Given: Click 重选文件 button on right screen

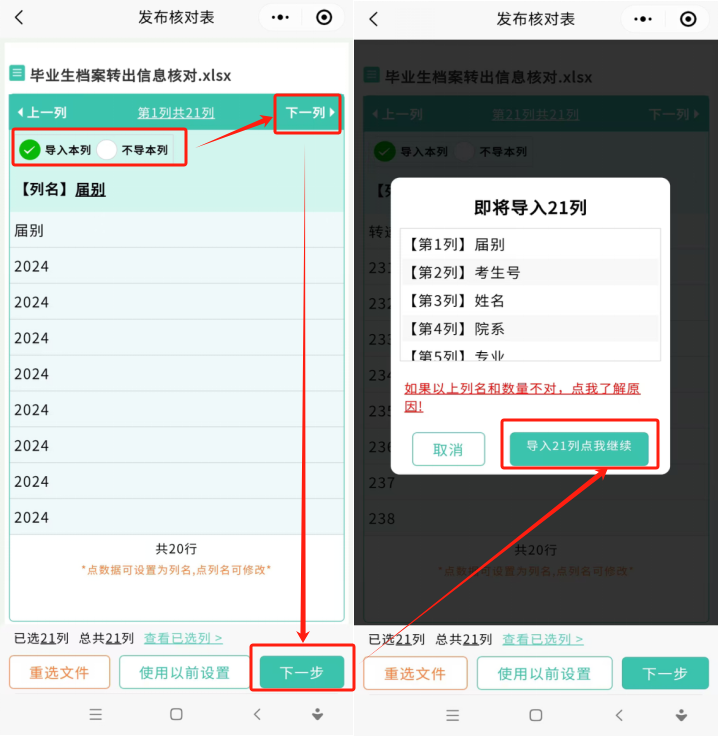Looking at the screenshot, I should [415, 674].
